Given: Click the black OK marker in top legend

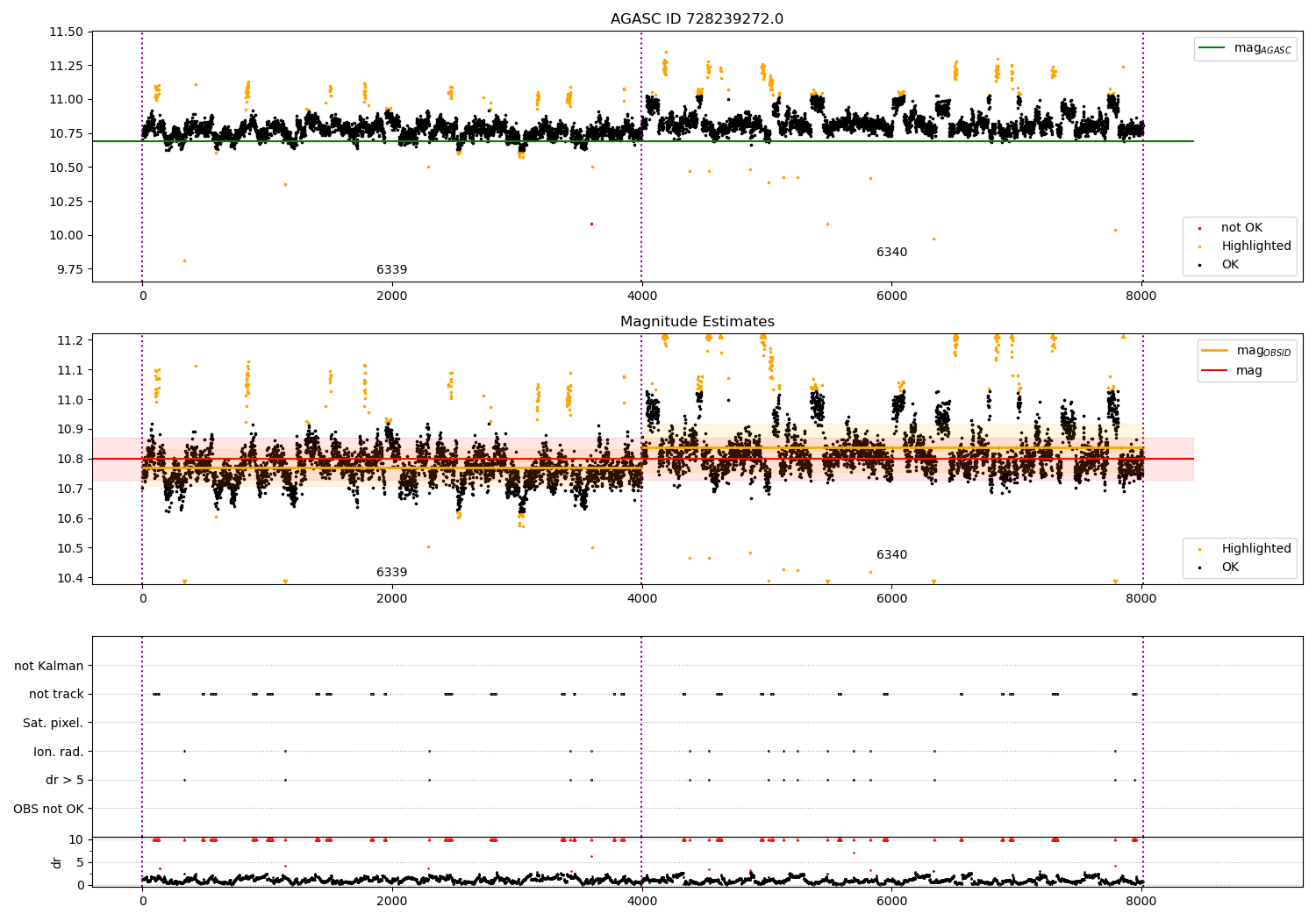Looking at the screenshot, I should click(x=1199, y=265).
